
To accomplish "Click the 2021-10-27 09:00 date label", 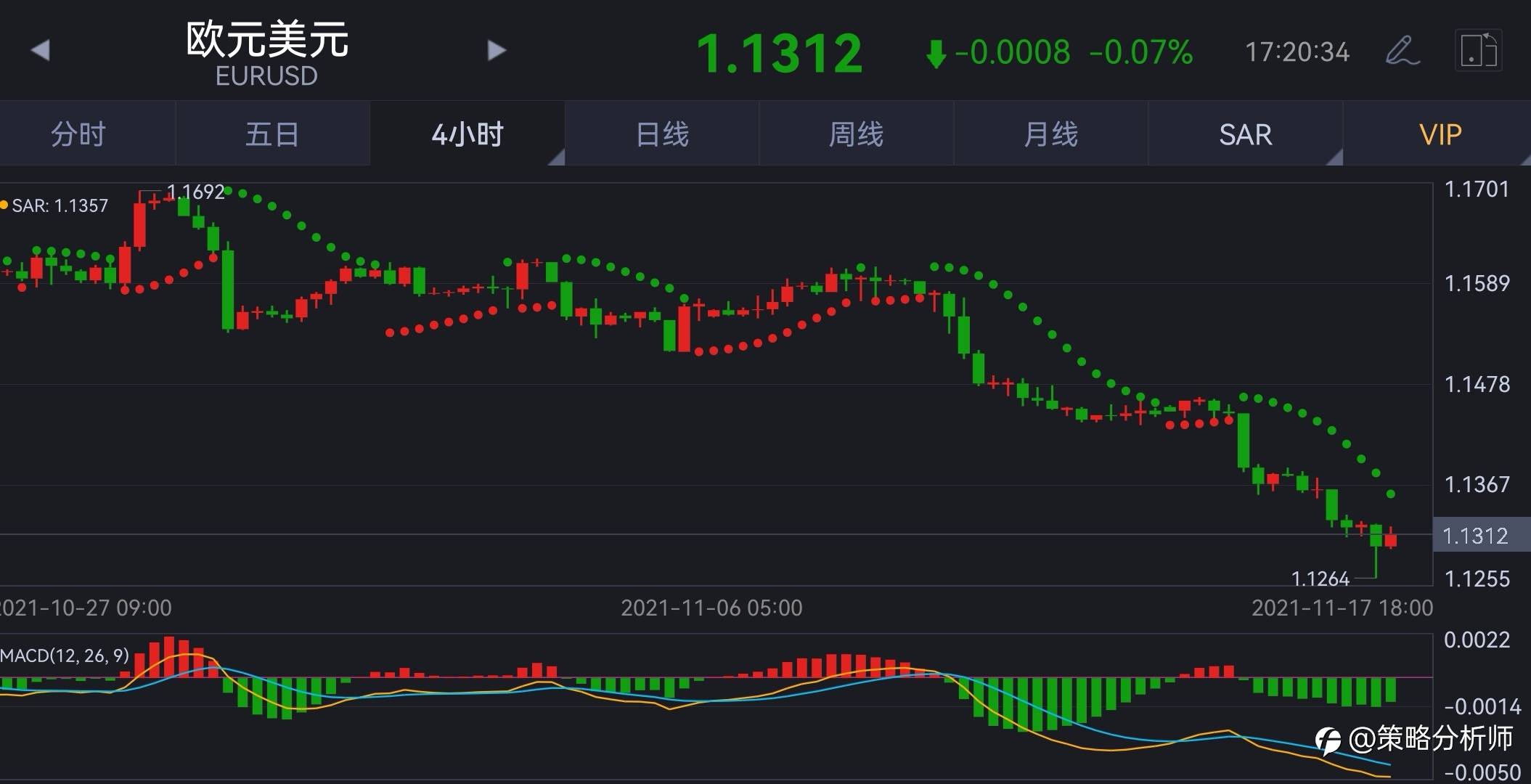I will click(x=85, y=608).
